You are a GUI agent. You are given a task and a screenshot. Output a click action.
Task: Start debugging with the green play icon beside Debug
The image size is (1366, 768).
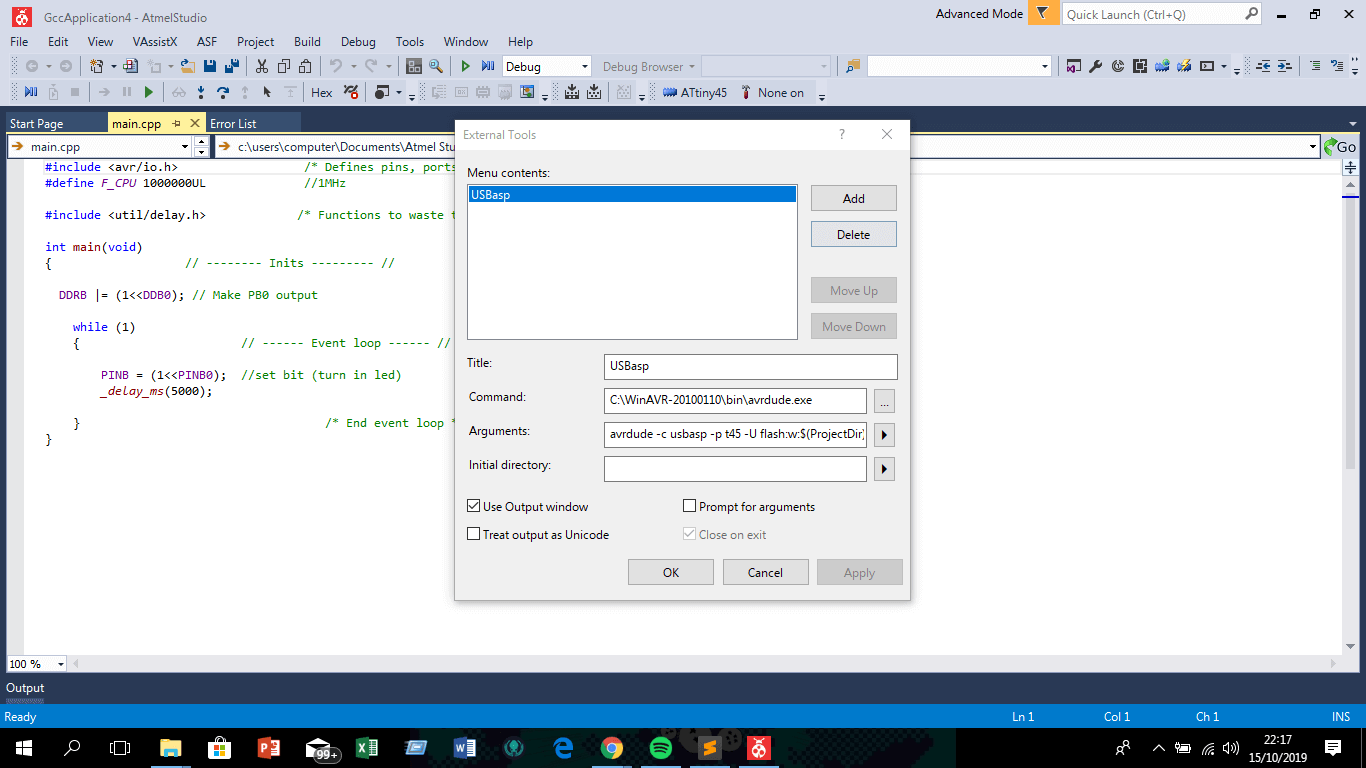(465, 67)
